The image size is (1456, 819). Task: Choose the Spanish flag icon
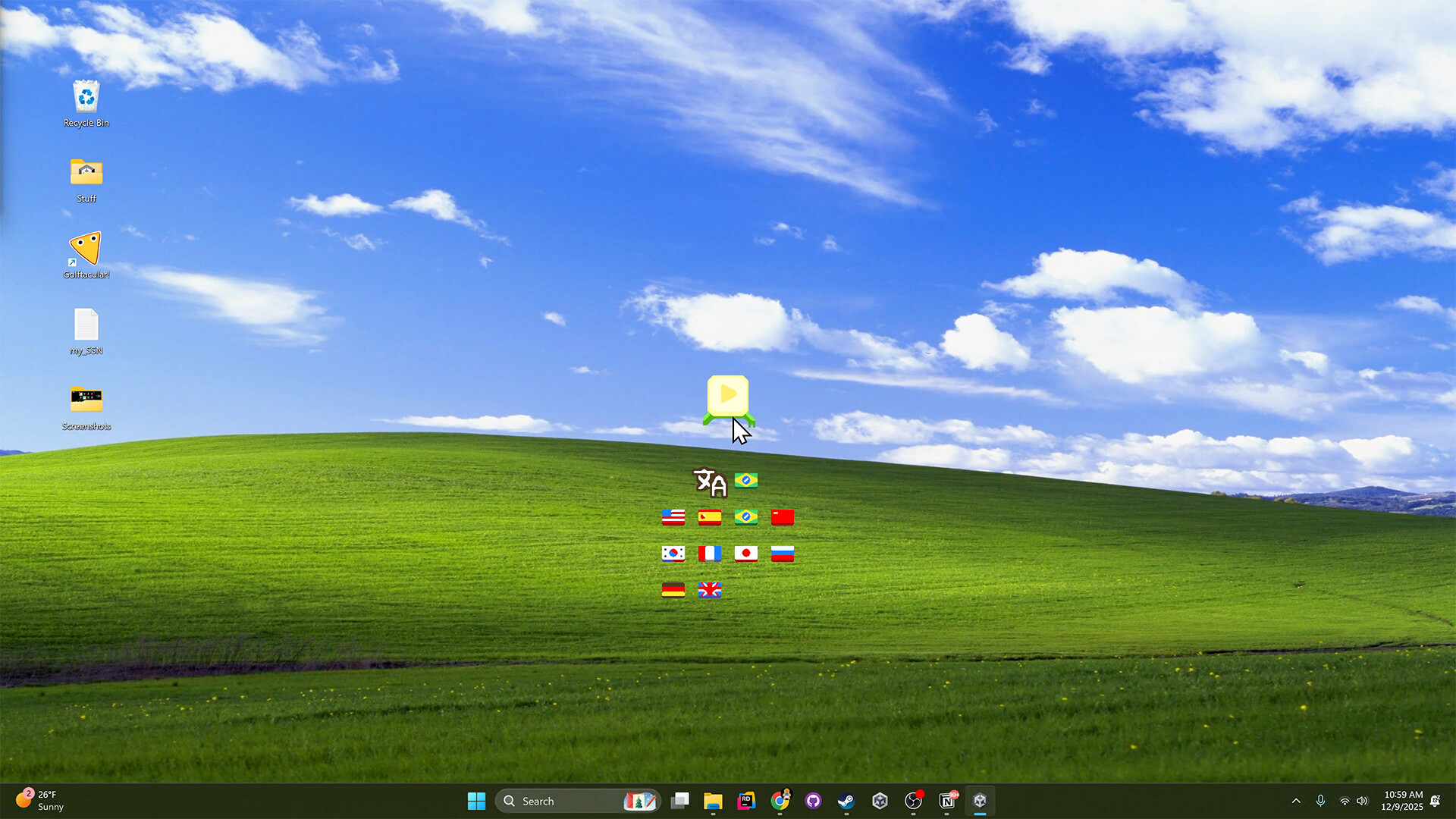point(709,516)
